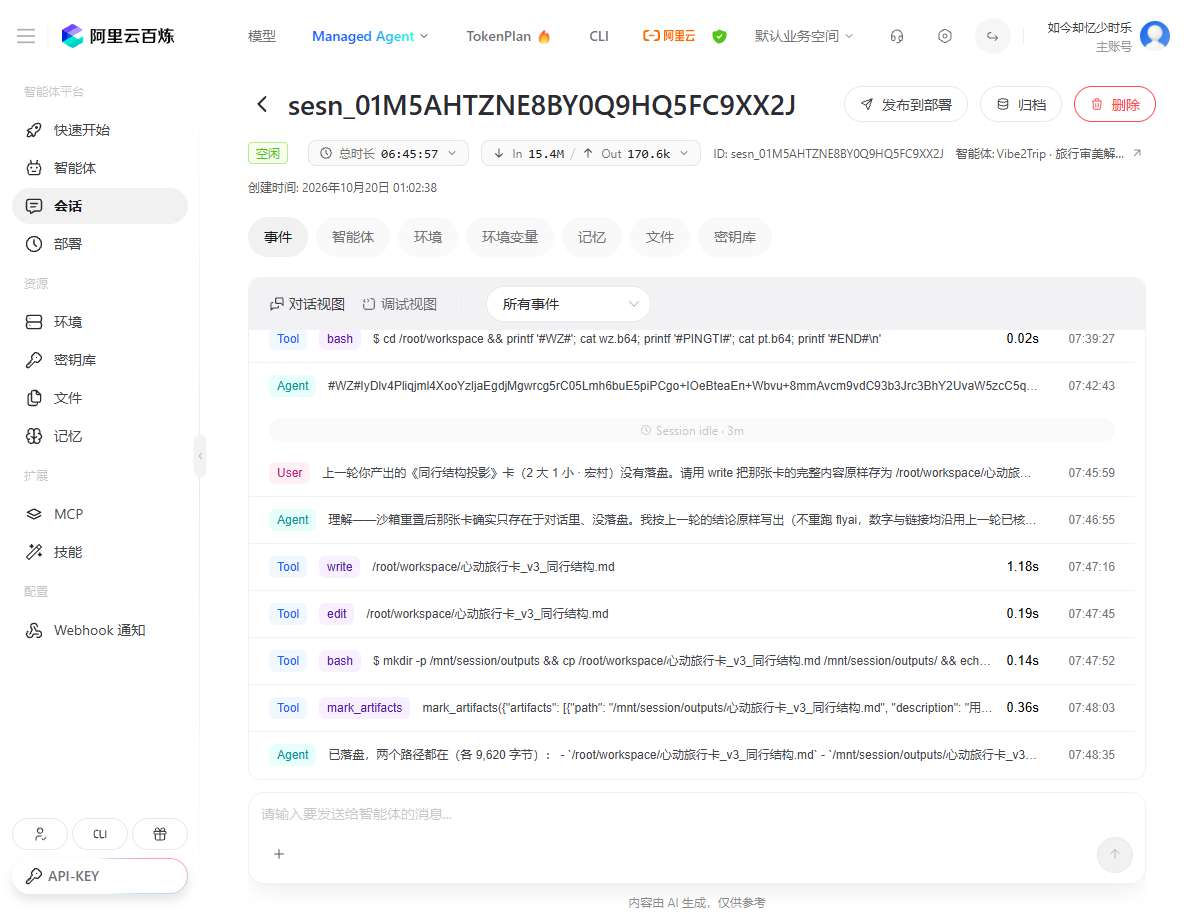Click the 空闲 status badge
This screenshot has width=1204, height=912.
coord(269,153)
